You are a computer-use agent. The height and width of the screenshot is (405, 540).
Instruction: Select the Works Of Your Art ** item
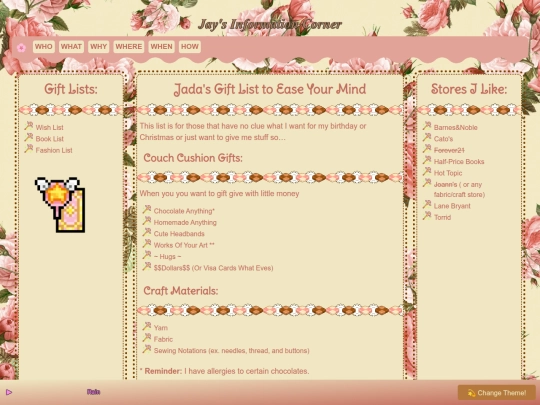(184, 245)
